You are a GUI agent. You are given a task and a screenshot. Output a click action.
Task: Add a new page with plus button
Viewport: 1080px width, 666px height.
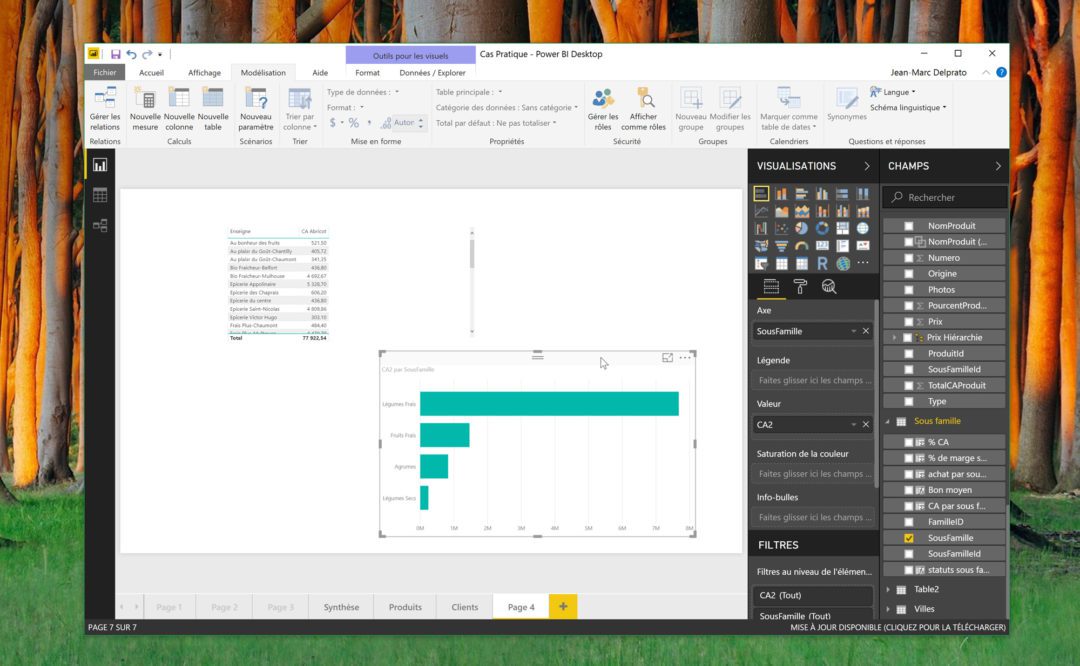point(563,607)
